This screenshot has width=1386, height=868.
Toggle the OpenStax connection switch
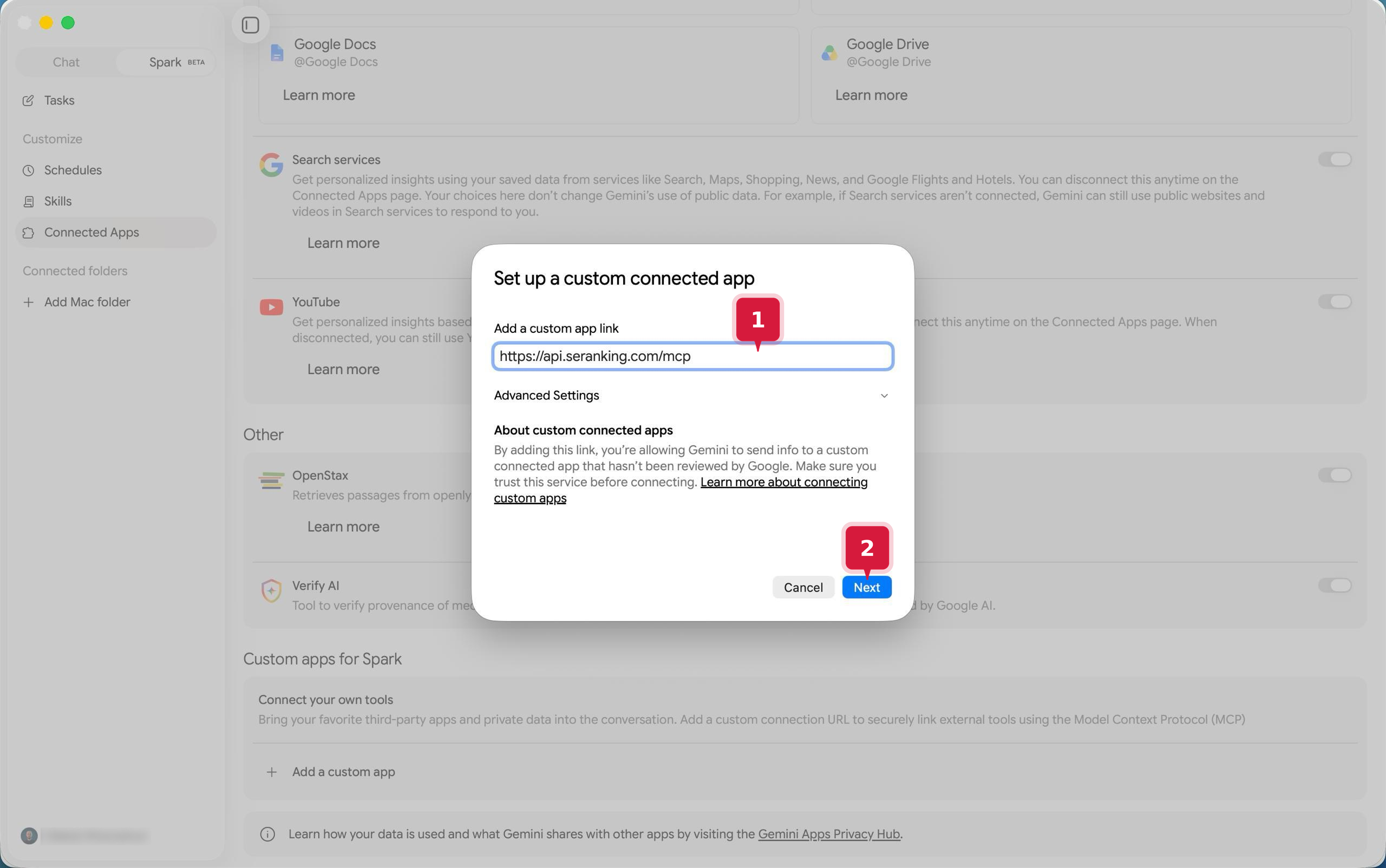pos(1335,475)
